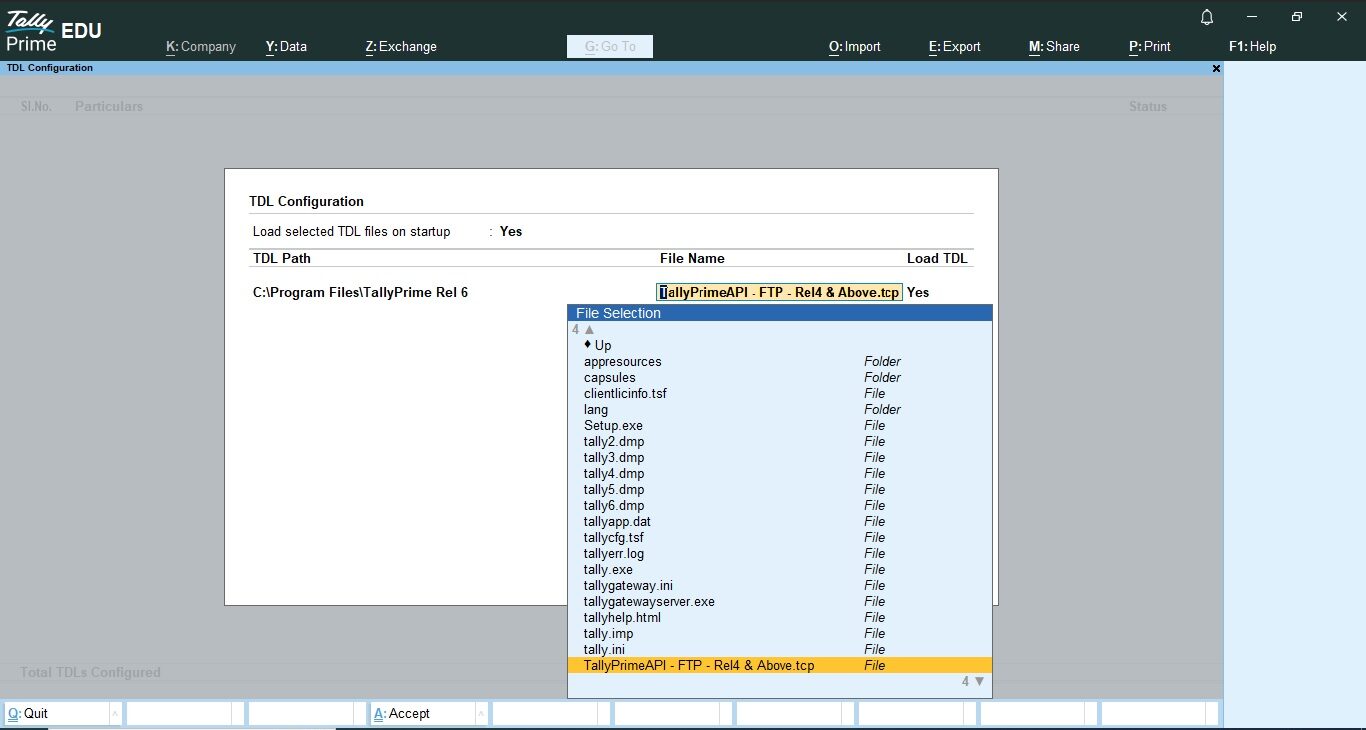Click the Tally Prime EDU logo

[x=54, y=30]
